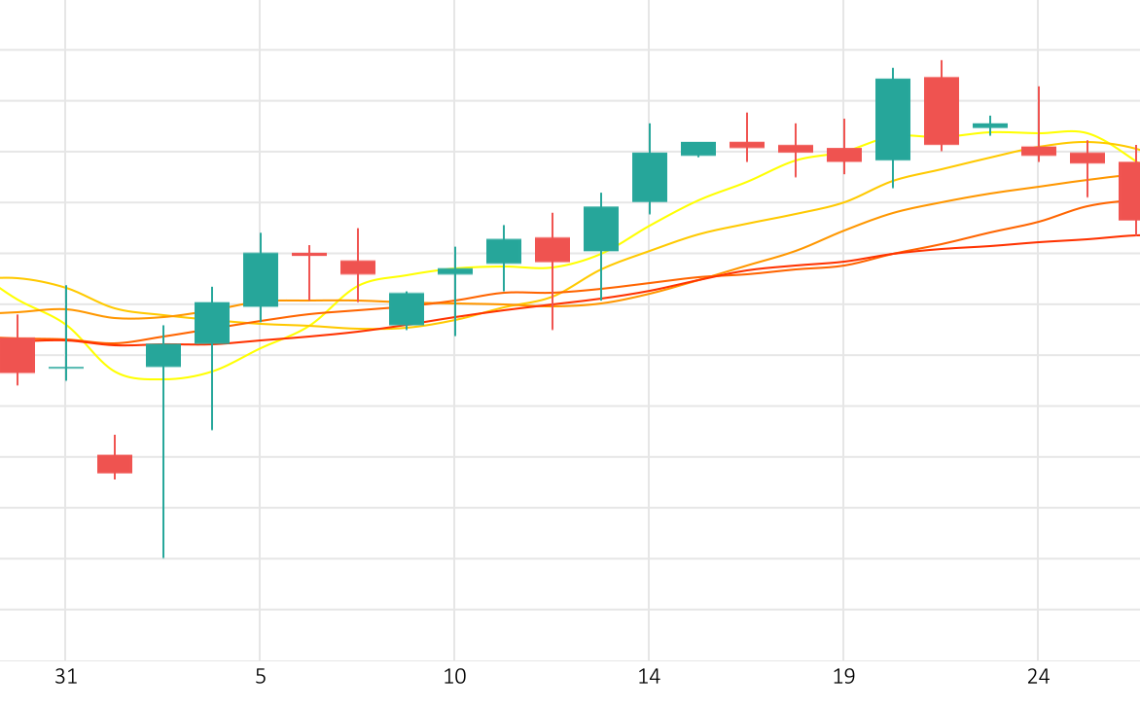The height and width of the screenshot is (710, 1140).
Task: Click the tiny green doji just before 24
Action: 990,126
